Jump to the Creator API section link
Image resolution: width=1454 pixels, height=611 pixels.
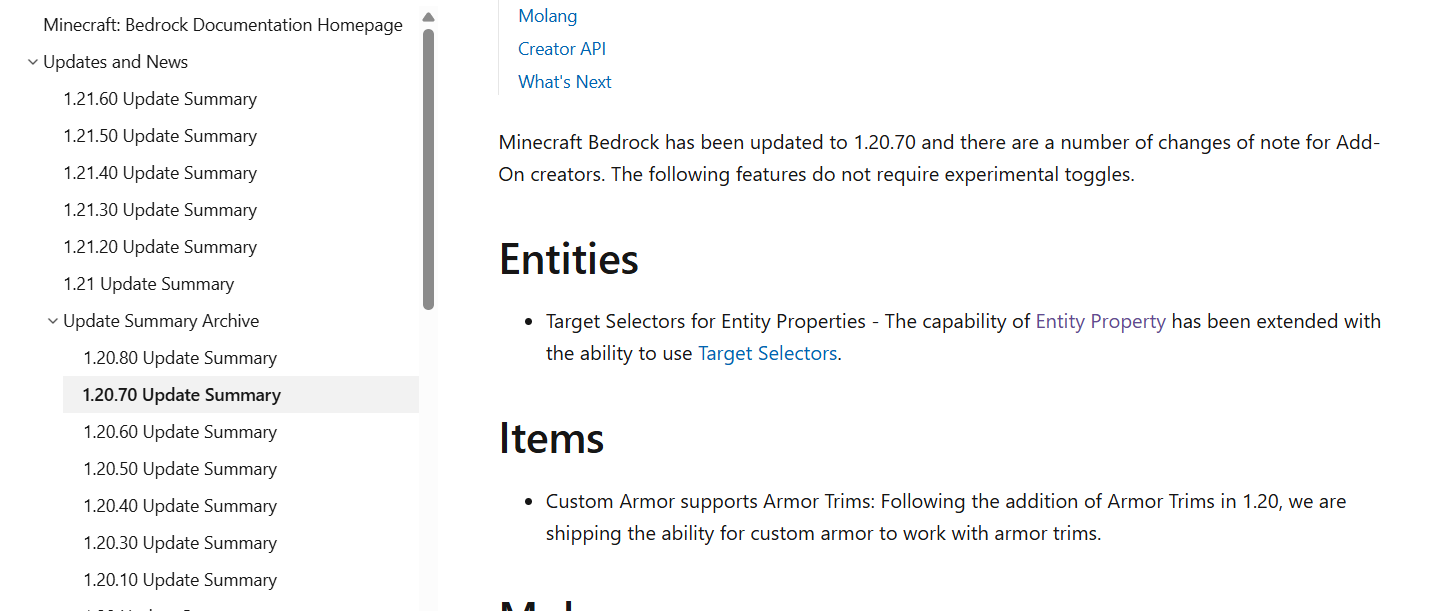tap(562, 49)
